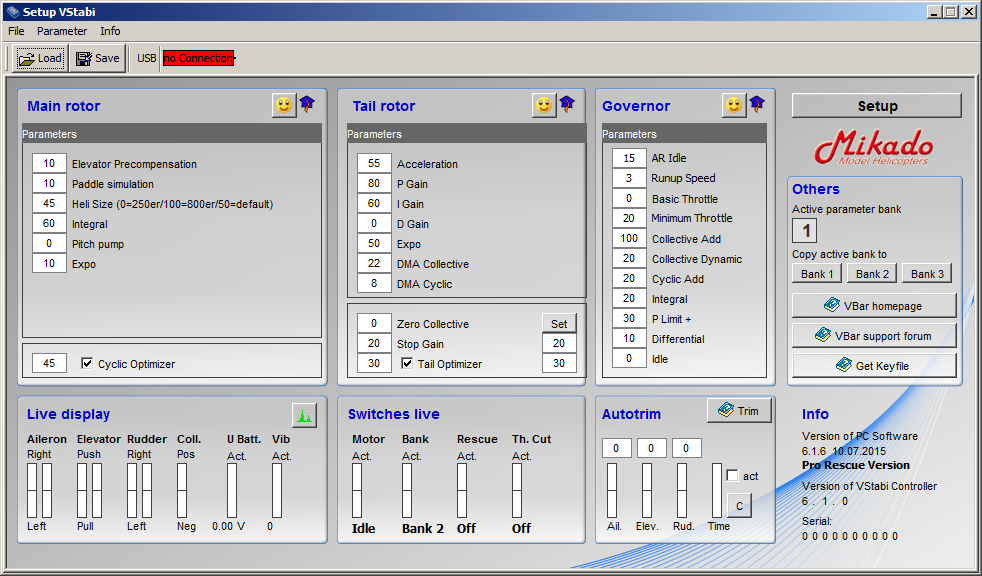Open the Info menu
982x576 pixels.
click(110, 31)
